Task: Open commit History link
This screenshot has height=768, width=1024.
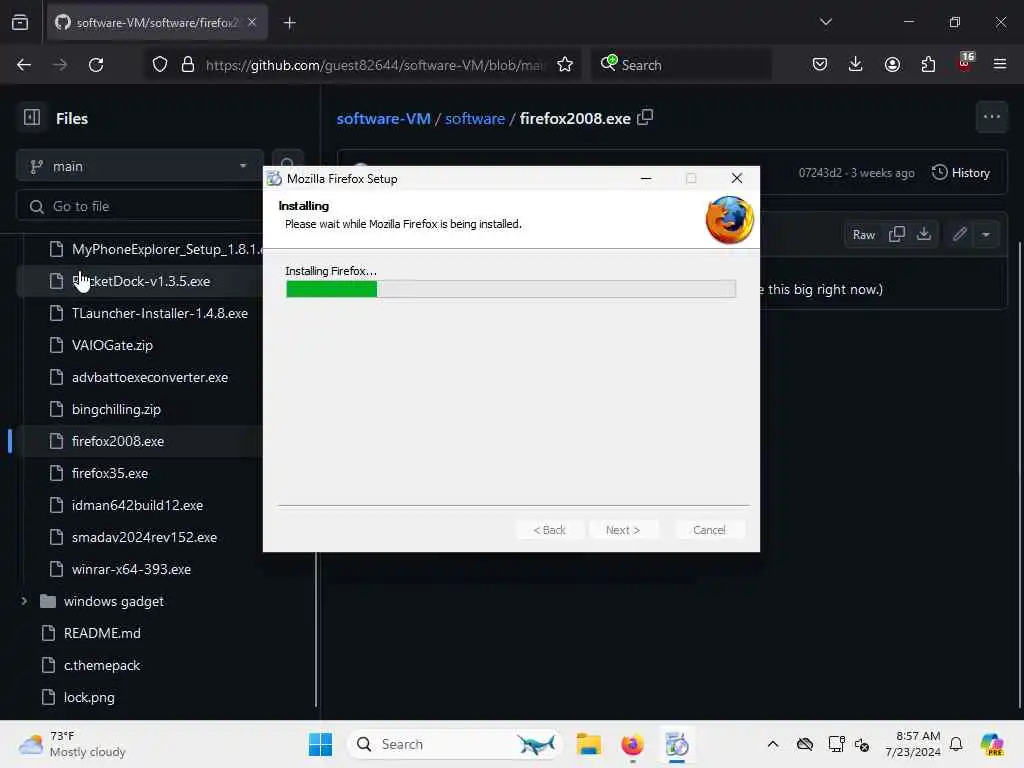Action: [961, 173]
